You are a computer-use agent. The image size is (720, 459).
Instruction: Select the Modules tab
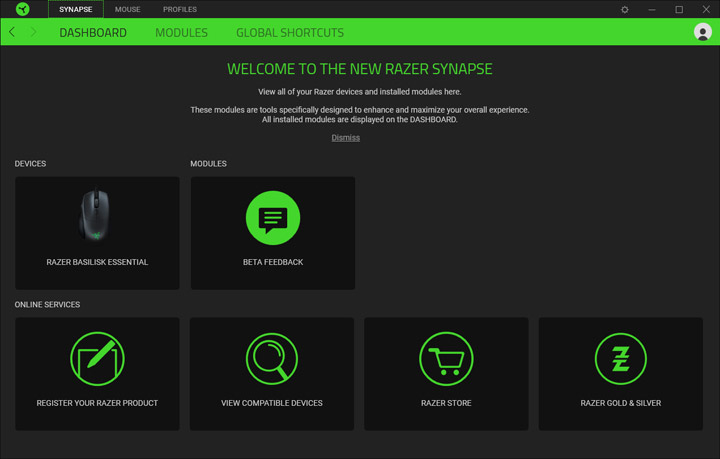click(x=181, y=33)
